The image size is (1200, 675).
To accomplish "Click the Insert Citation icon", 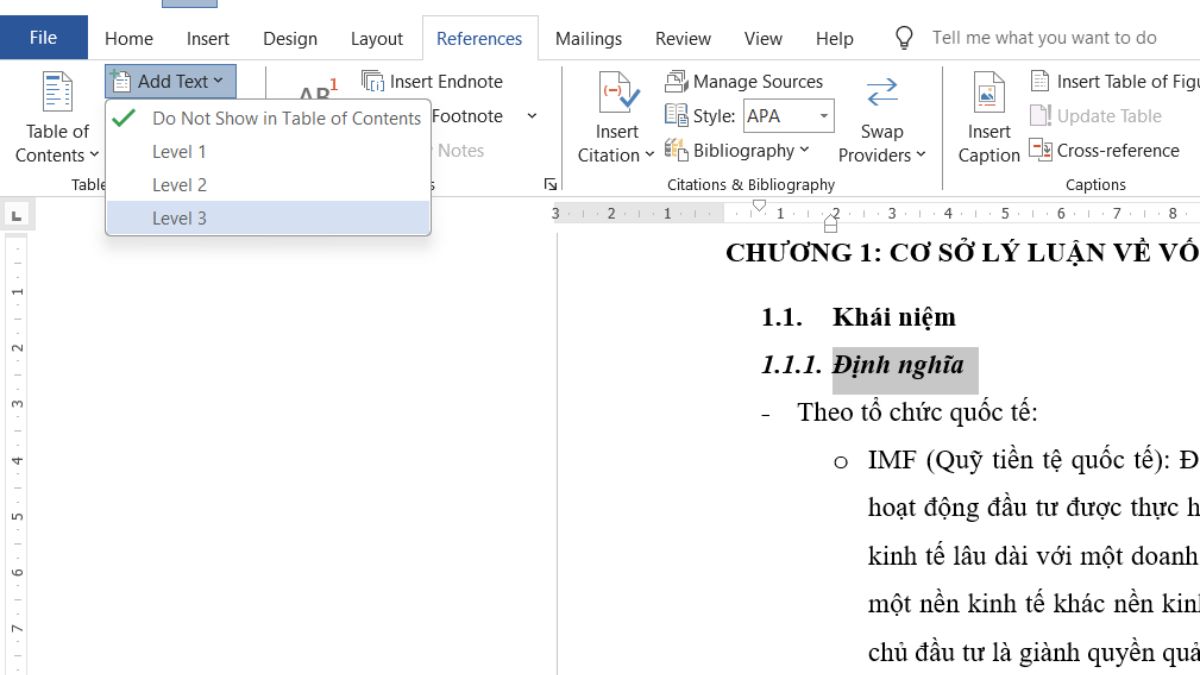I will pos(617,93).
